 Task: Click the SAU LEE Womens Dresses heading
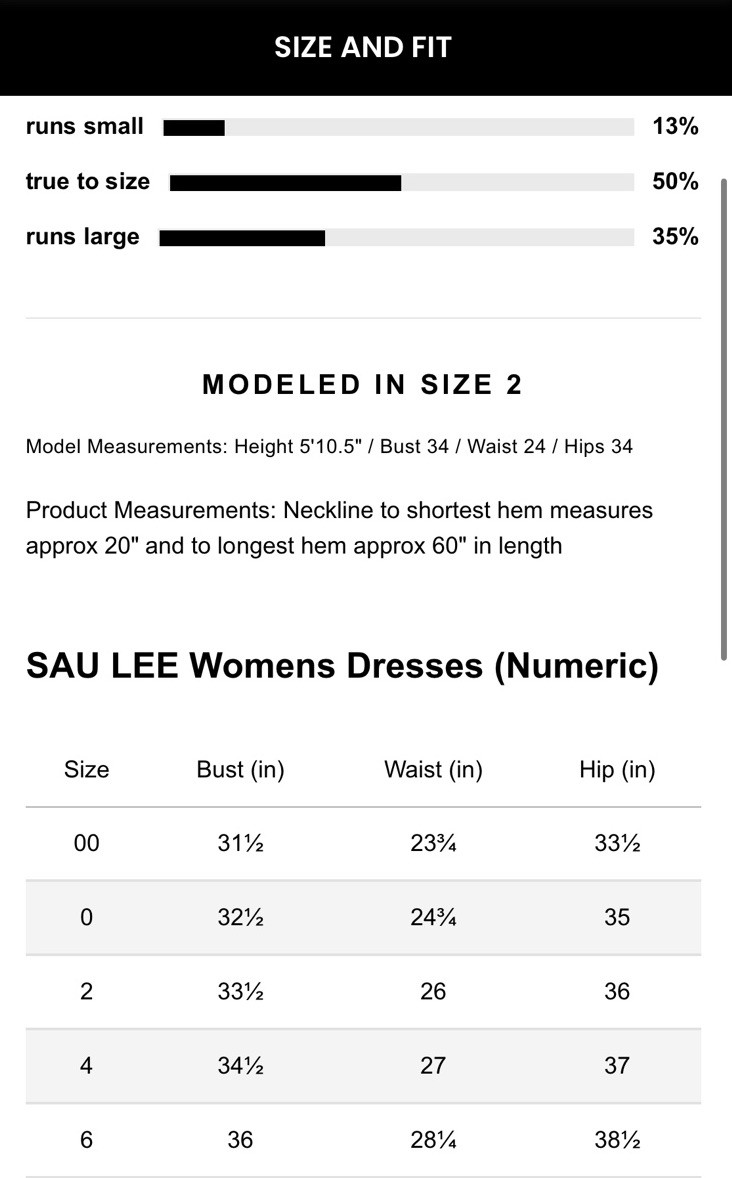pos(342,665)
